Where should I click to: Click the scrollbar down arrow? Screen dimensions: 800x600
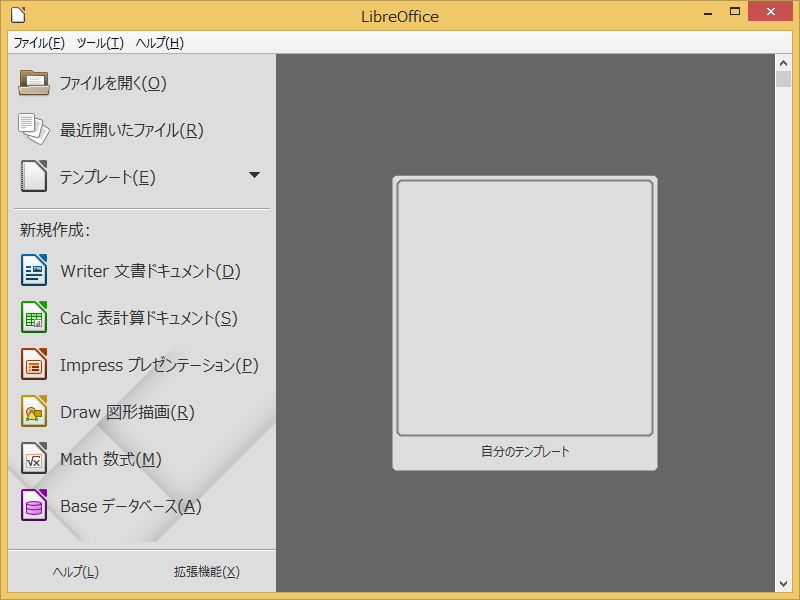tap(784, 583)
